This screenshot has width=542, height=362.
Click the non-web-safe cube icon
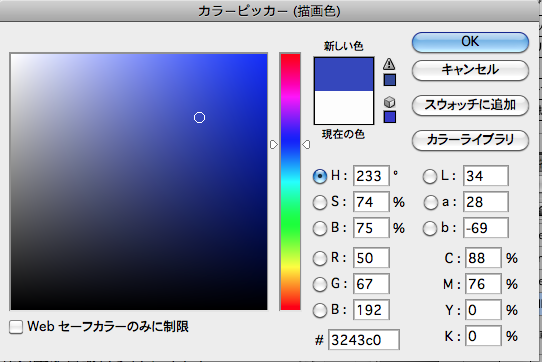(390, 102)
